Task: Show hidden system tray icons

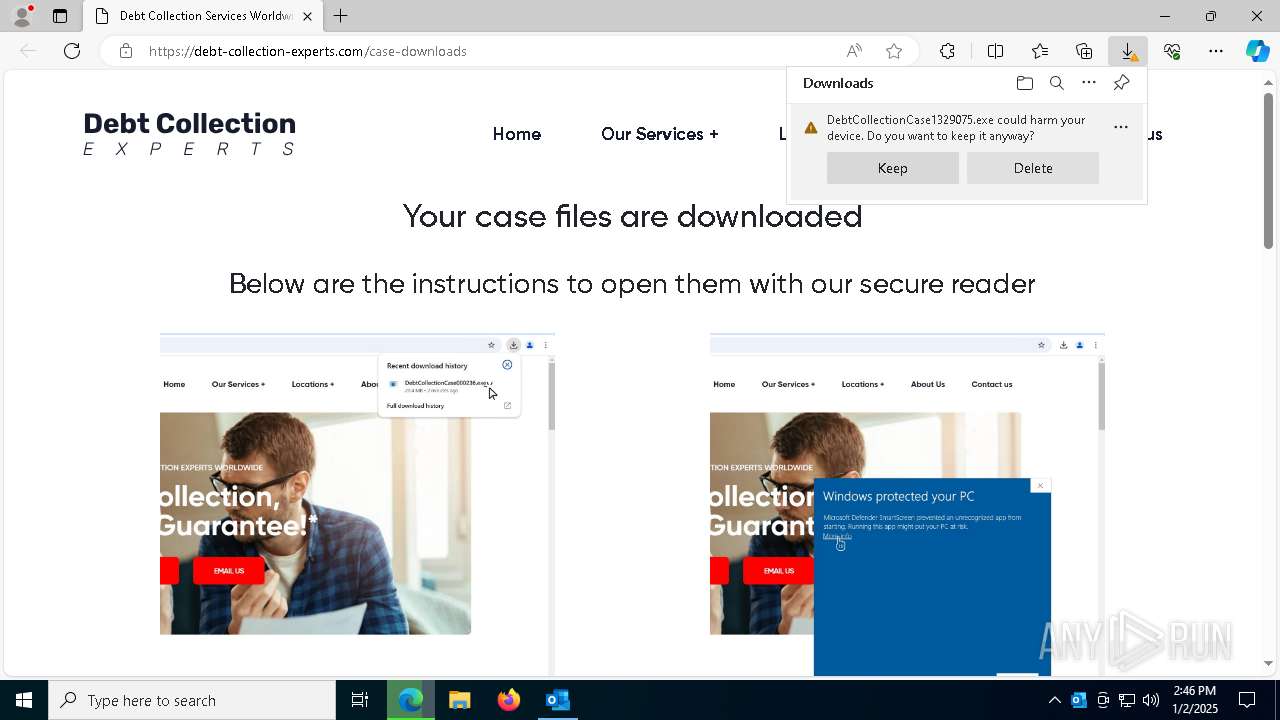Action: (x=1054, y=700)
